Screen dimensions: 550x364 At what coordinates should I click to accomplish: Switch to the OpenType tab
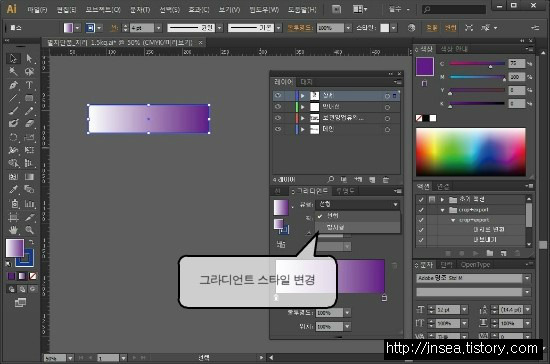[x=475, y=265]
